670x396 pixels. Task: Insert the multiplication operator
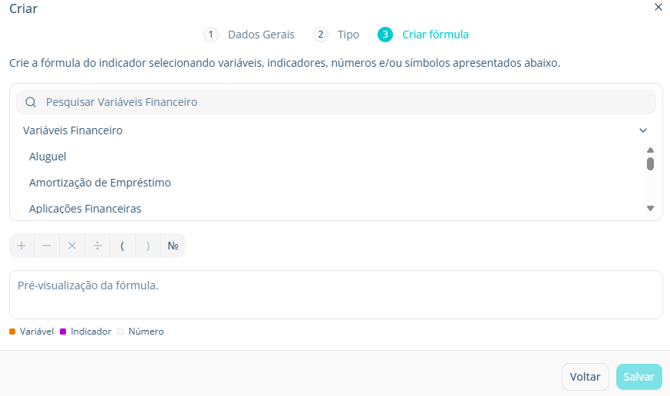[72, 246]
